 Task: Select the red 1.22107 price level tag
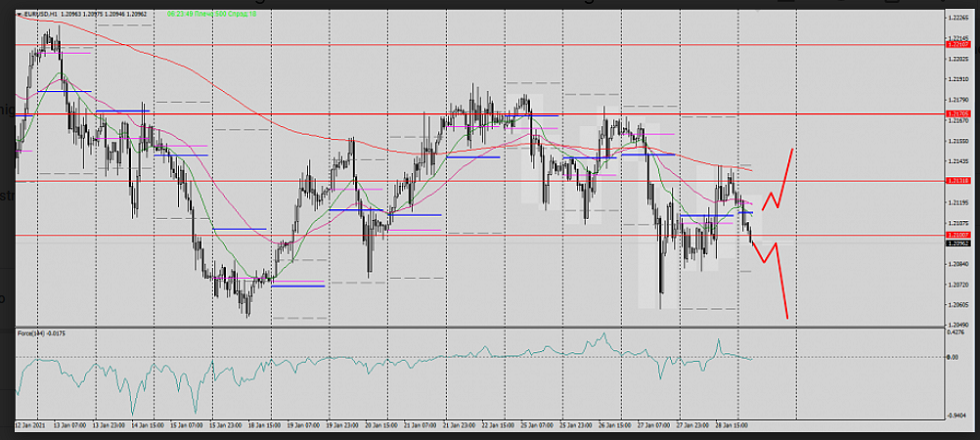958,45
